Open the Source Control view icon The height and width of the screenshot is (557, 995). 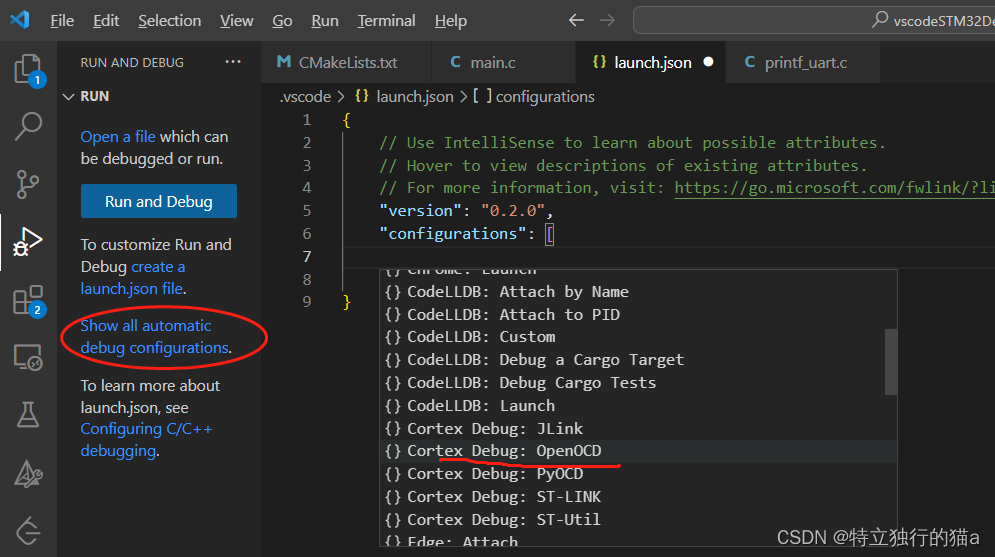pos(28,185)
